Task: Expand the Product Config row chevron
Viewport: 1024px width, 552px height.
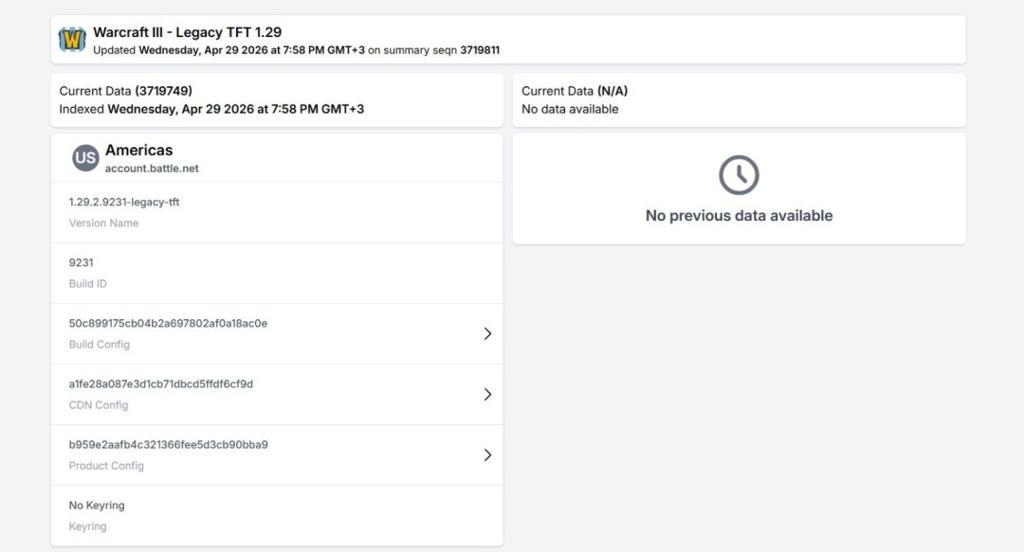Action: [x=488, y=455]
